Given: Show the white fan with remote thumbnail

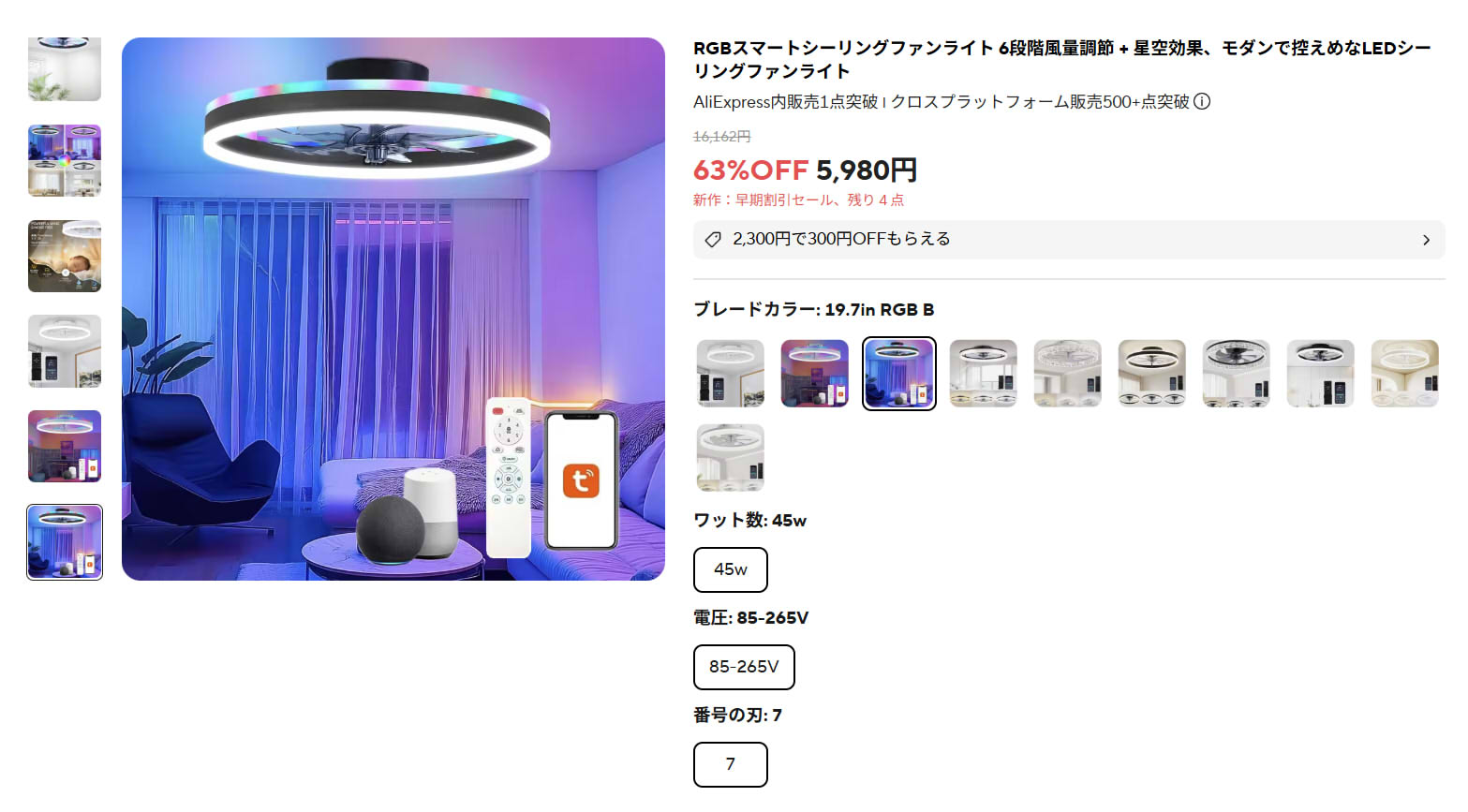Looking at the screenshot, I should (x=65, y=351).
